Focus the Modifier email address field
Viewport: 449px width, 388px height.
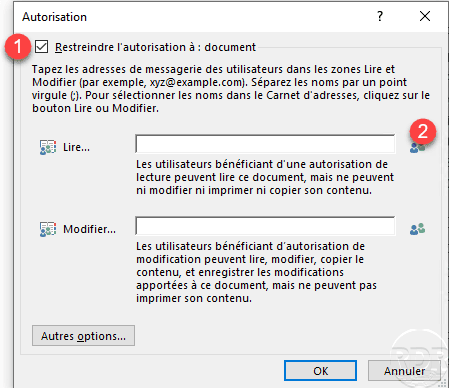265,226
